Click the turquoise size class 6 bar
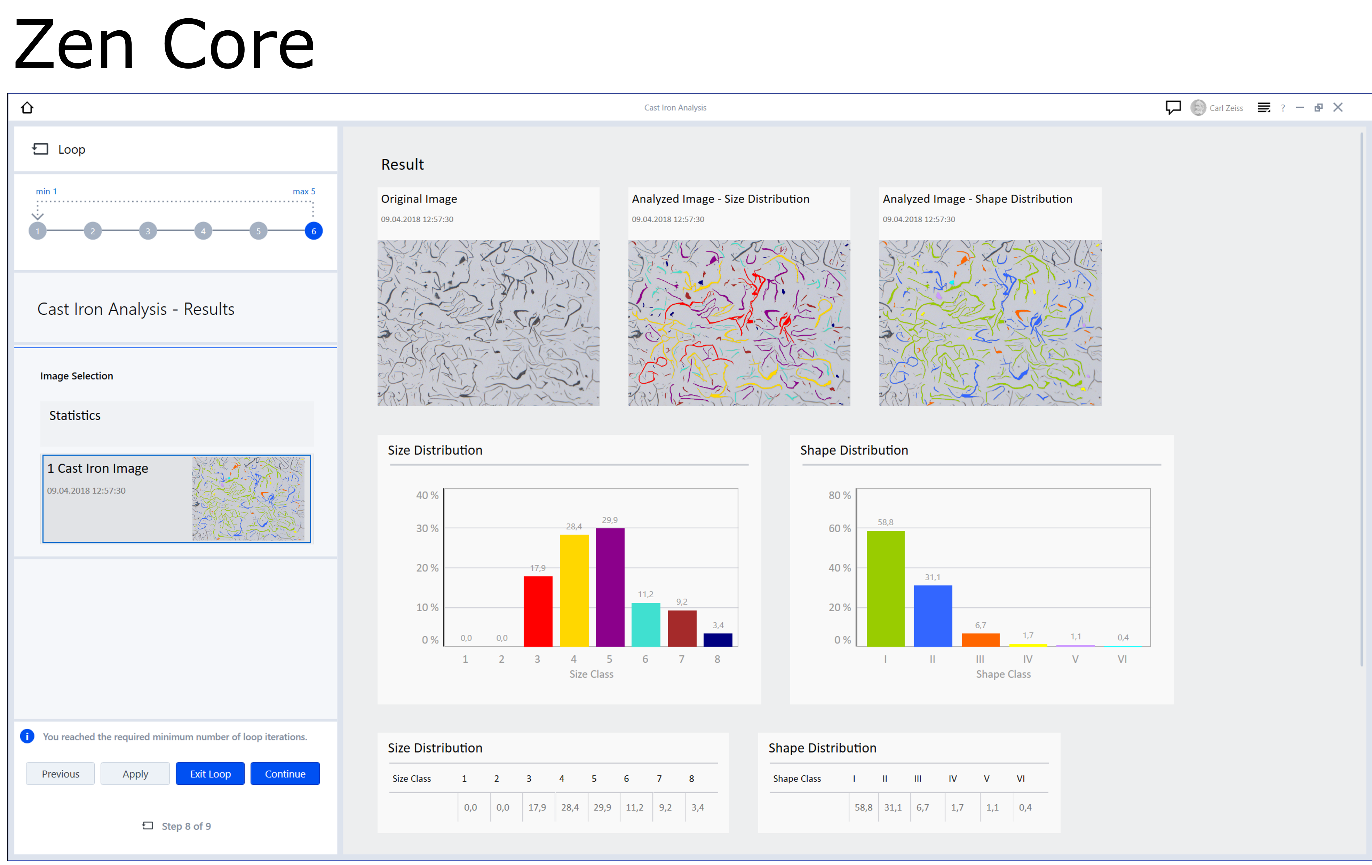Screen dimensions: 1372x865 646,624
